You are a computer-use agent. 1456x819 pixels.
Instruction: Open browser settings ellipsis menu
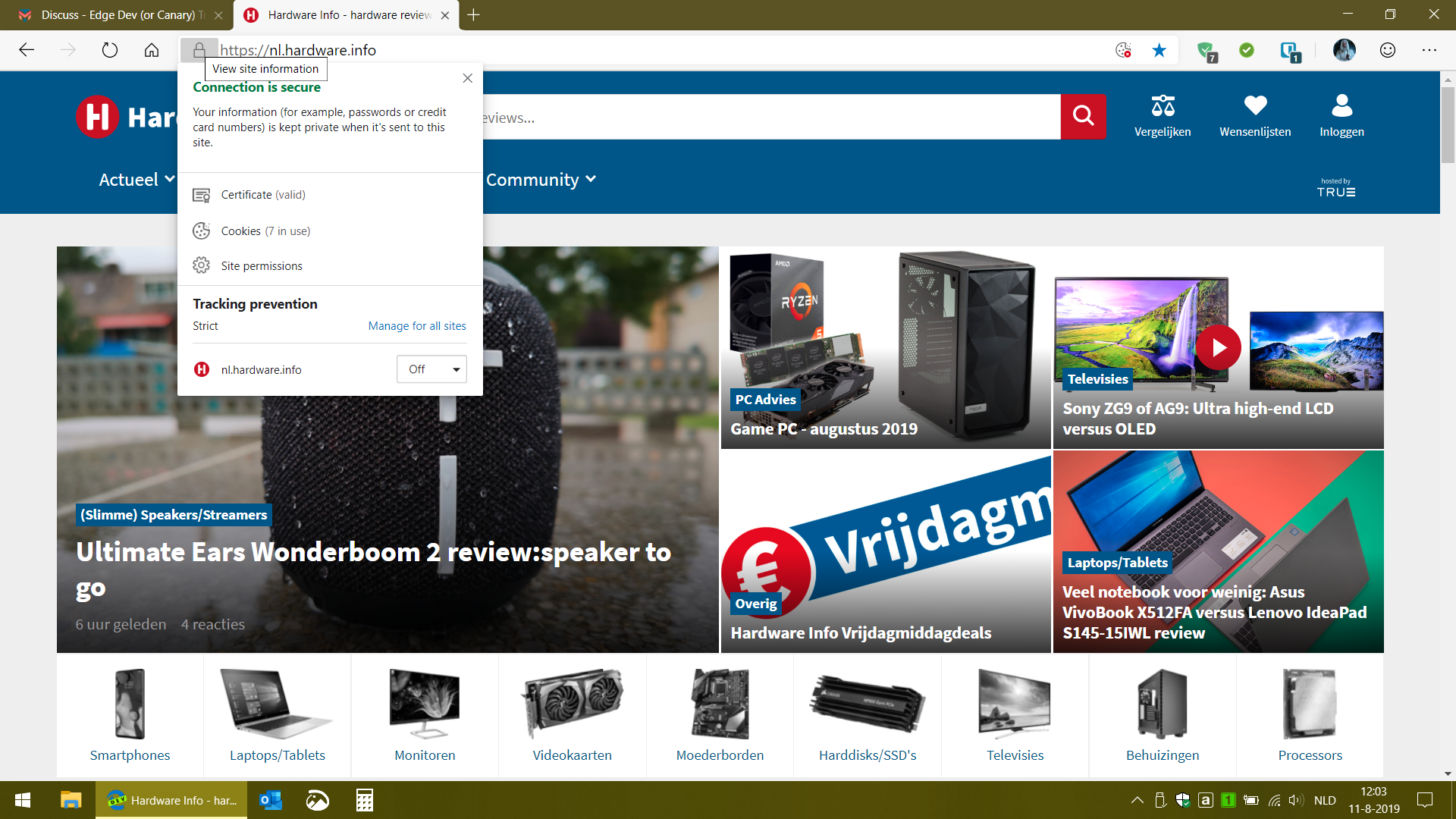pos(1429,50)
